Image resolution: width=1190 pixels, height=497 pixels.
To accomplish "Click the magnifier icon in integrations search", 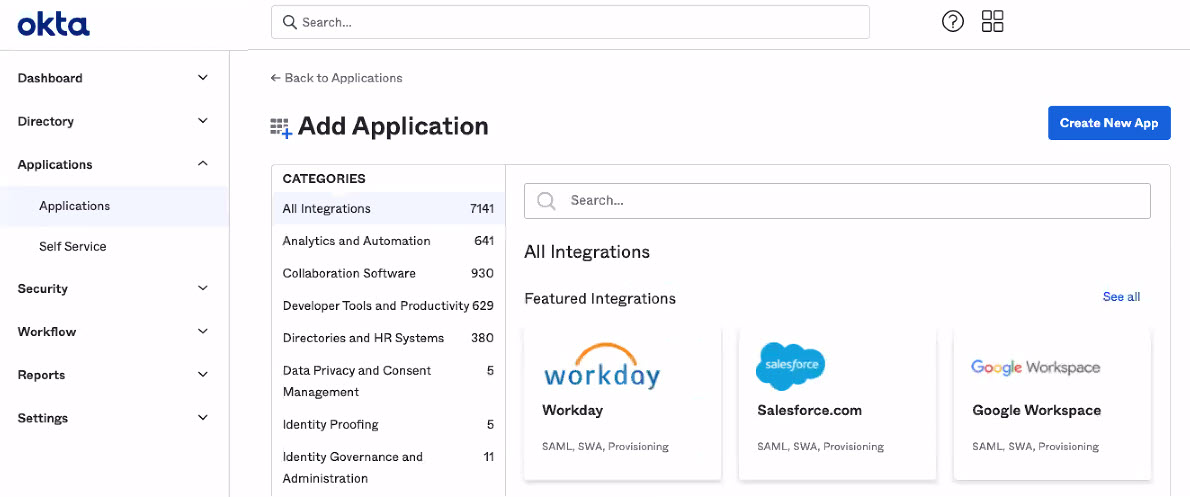I will pyautogui.click(x=546, y=200).
